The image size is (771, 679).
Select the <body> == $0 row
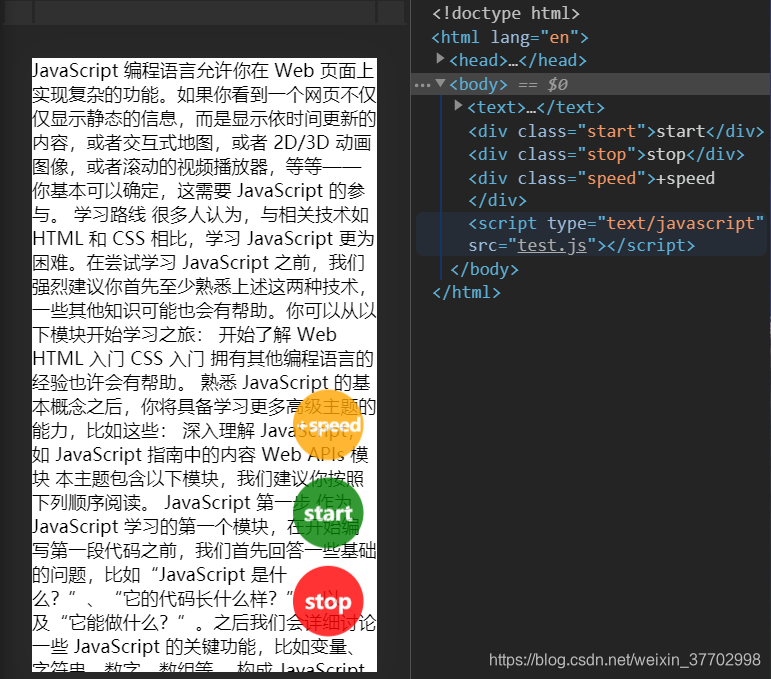coord(591,84)
